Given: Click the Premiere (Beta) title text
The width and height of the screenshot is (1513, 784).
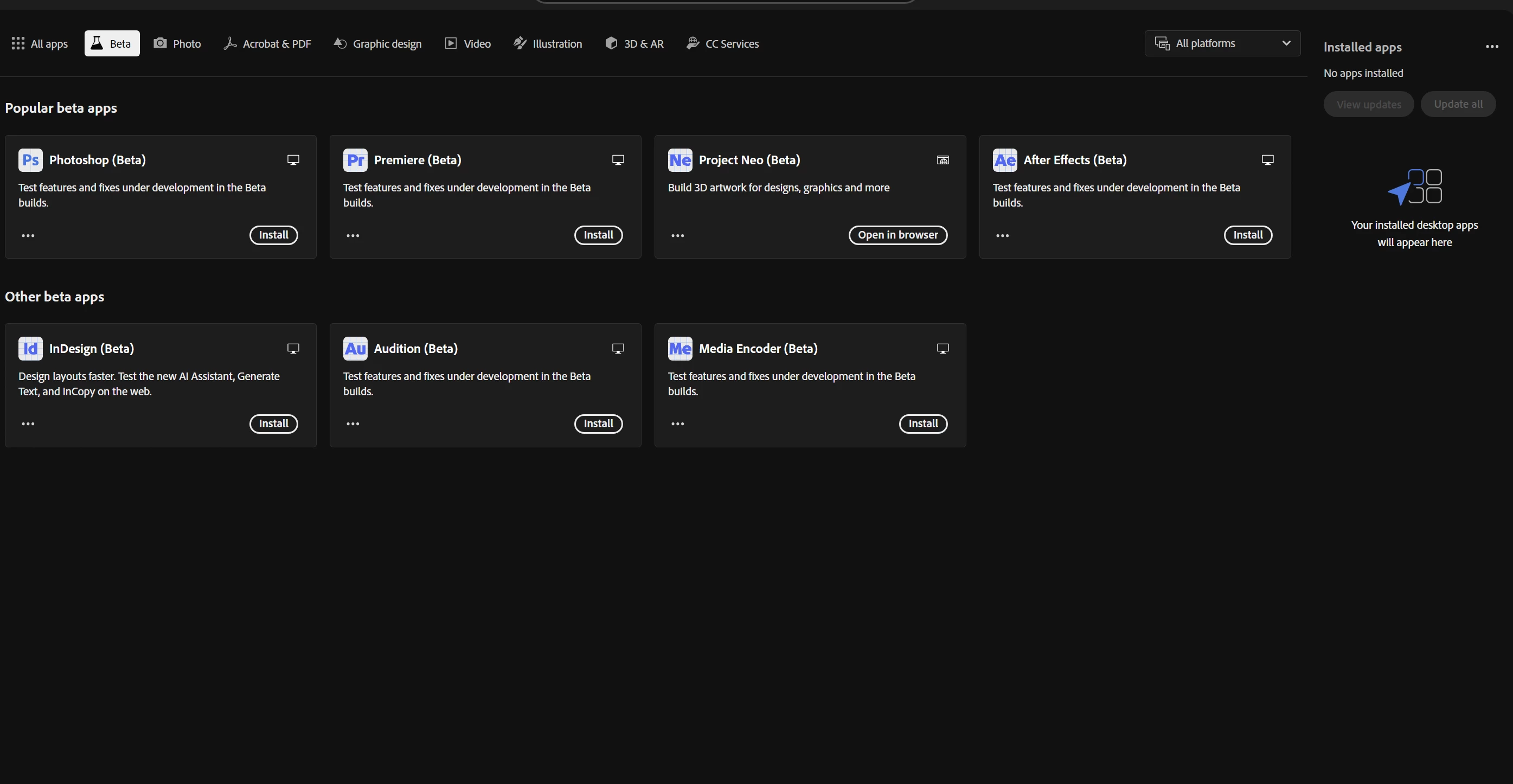Looking at the screenshot, I should (418, 160).
